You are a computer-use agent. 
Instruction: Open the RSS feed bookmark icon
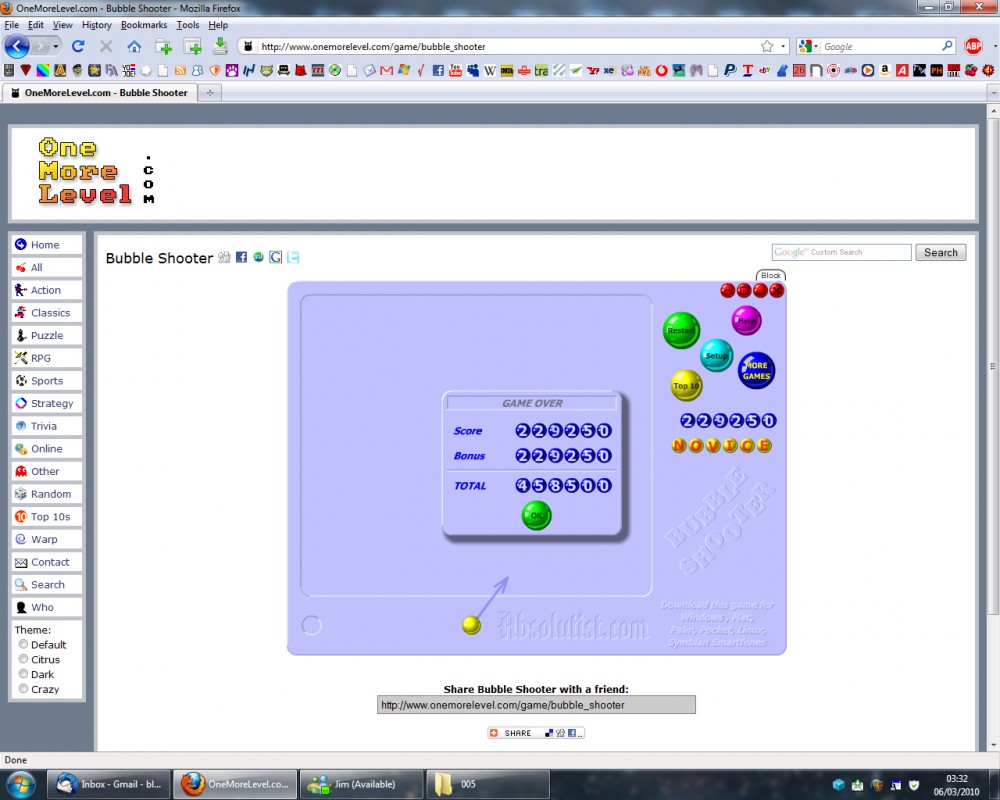coord(180,70)
